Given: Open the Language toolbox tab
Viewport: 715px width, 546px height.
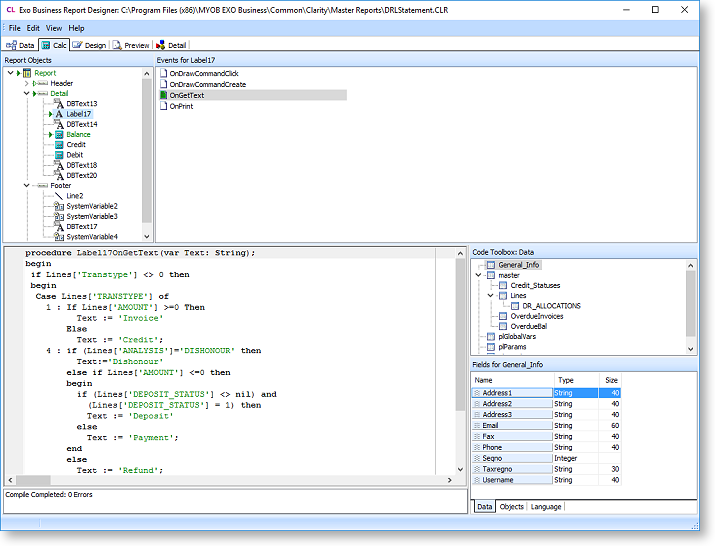Looking at the screenshot, I should coord(546,507).
